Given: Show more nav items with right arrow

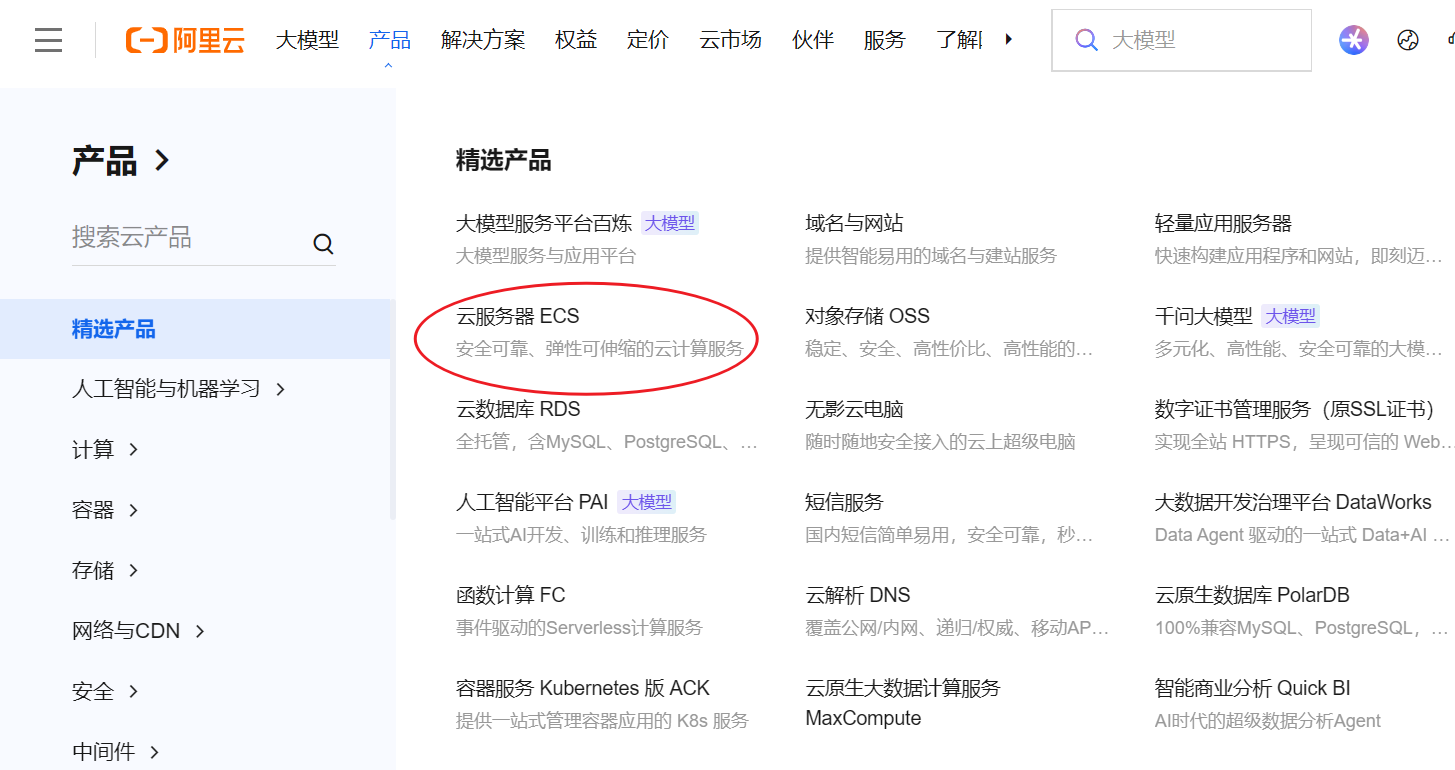Looking at the screenshot, I should point(1008,39).
